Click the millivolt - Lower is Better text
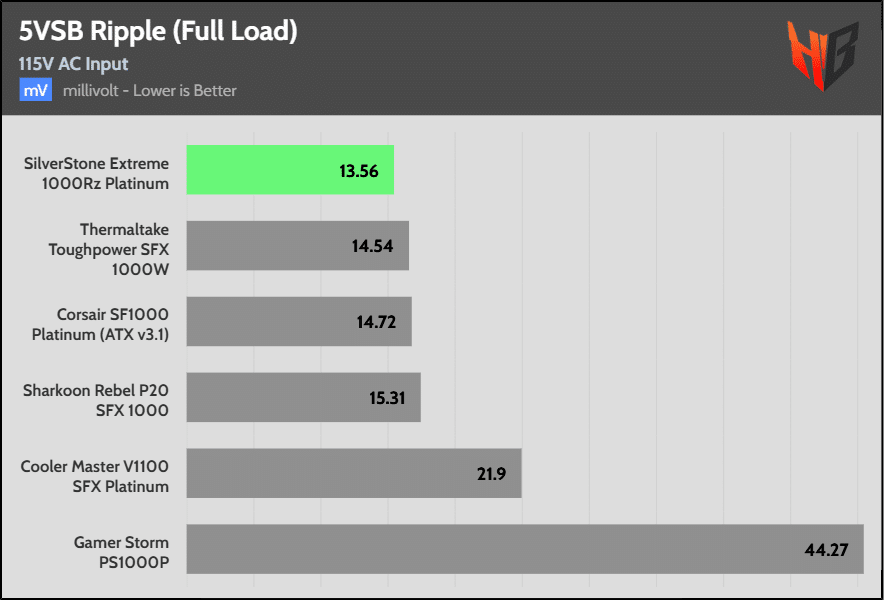The height and width of the screenshot is (600, 884). (149, 90)
